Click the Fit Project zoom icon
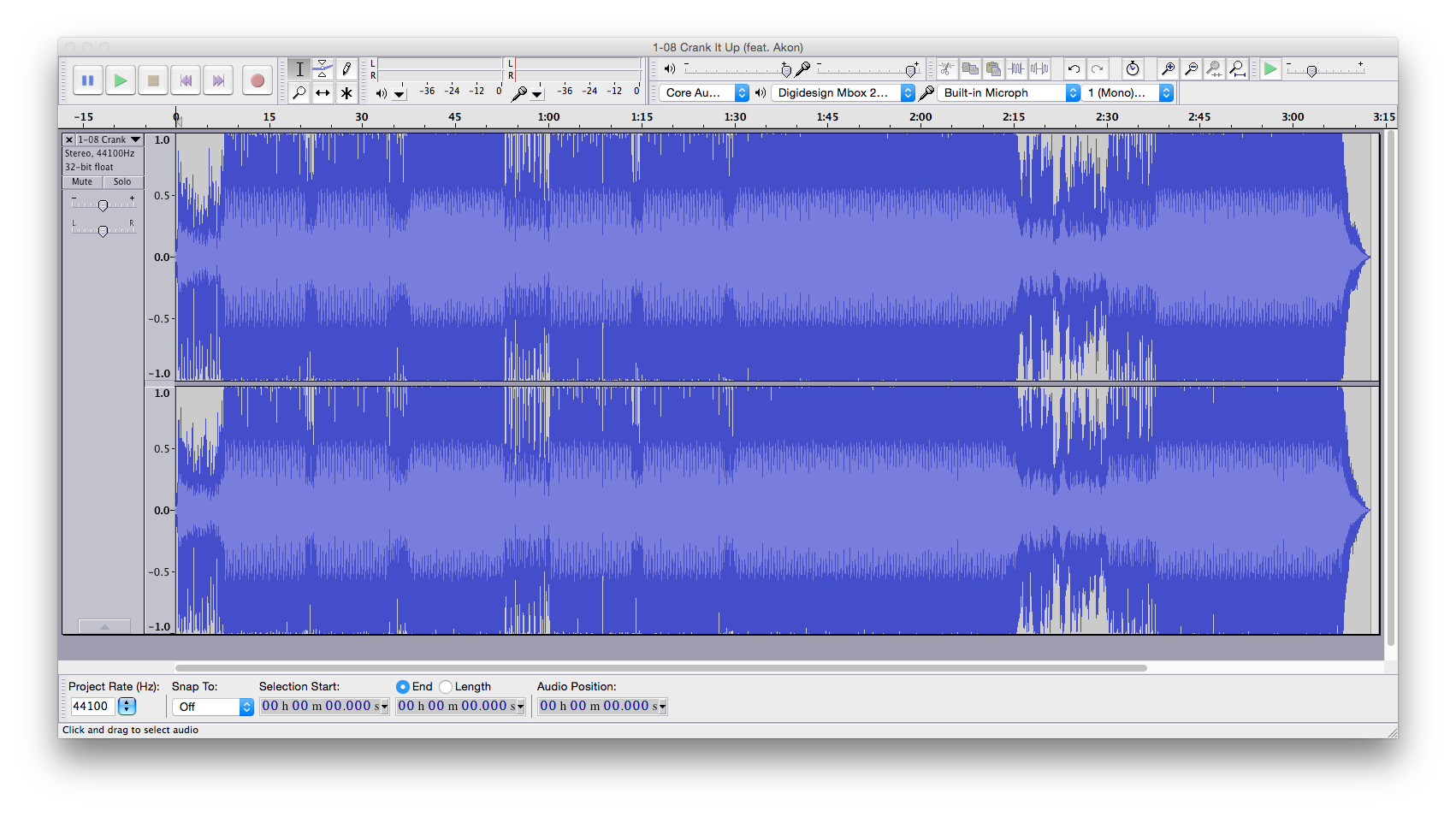This screenshot has height=817, width=1456. (x=1237, y=69)
